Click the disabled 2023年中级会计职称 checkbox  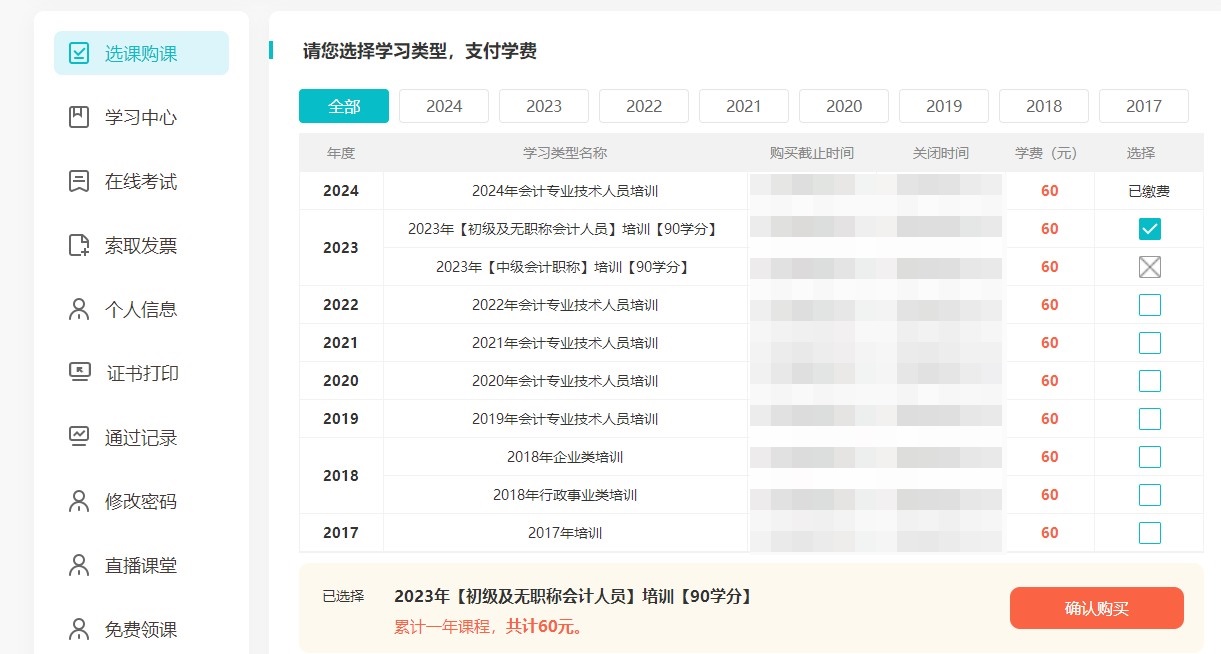click(1148, 266)
